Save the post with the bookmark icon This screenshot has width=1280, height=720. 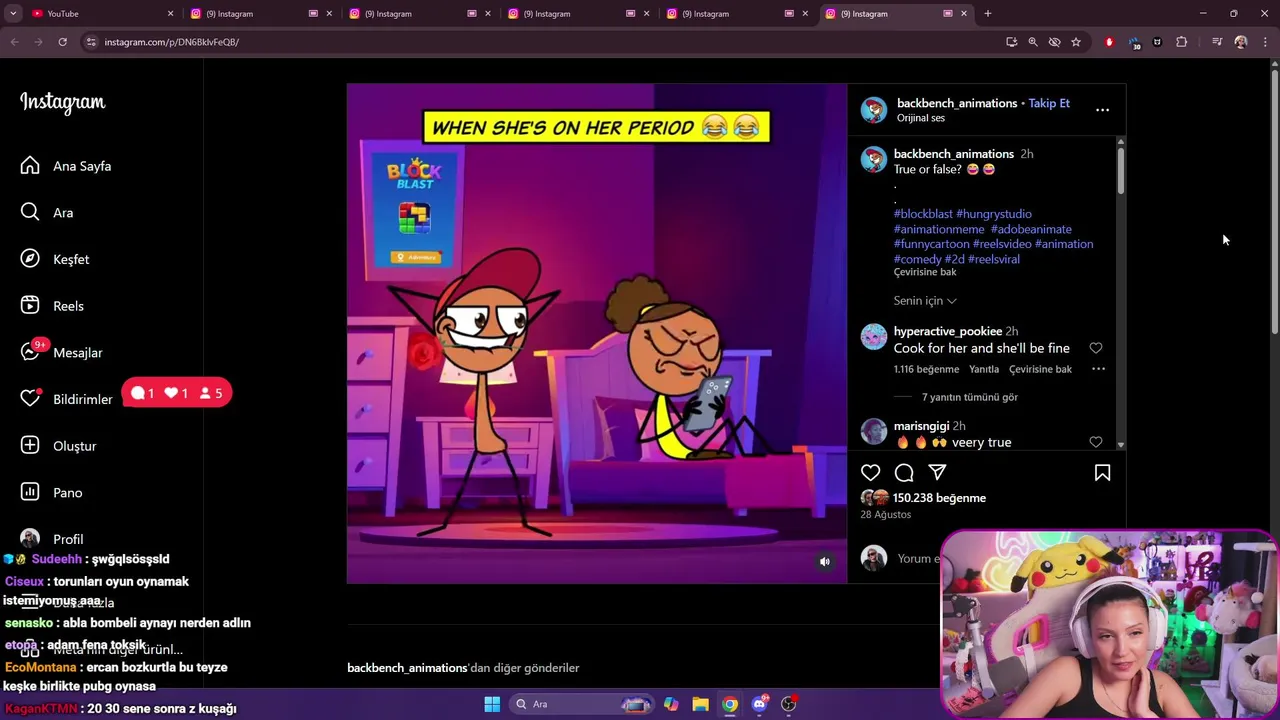(x=1102, y=473)
